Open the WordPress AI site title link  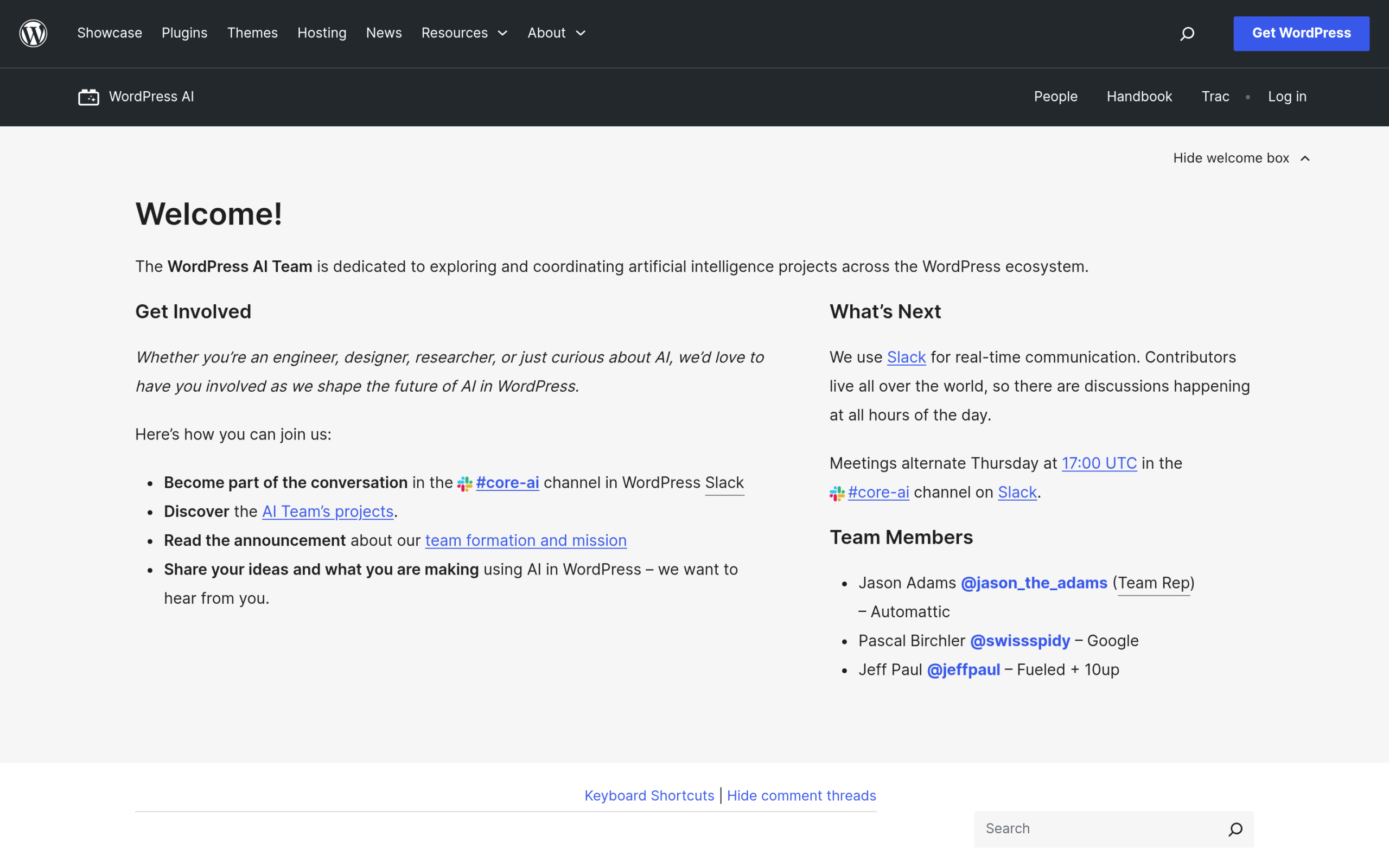pos(151,97)
